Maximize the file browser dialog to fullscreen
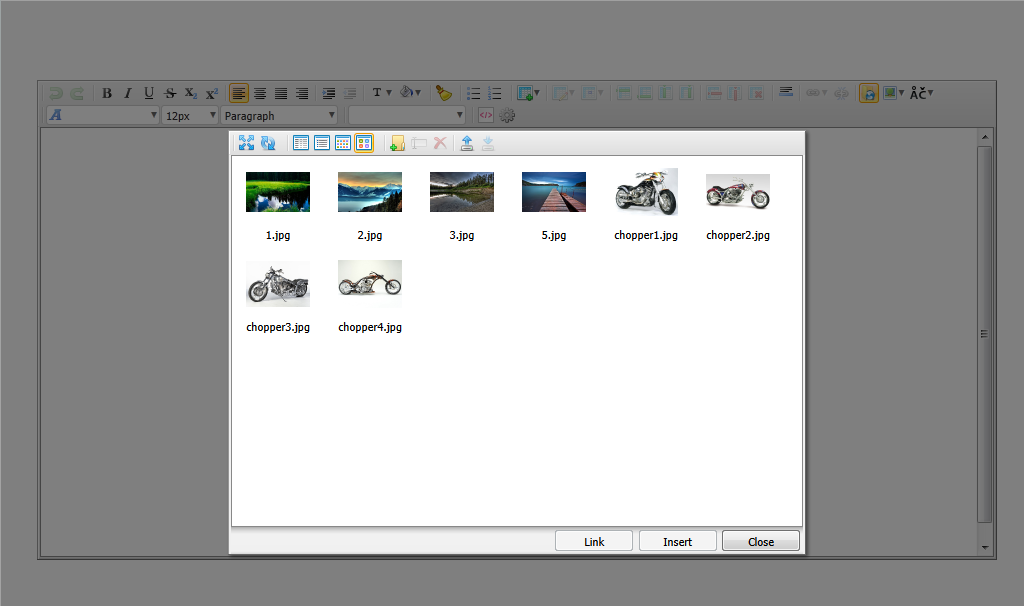The image size is (1024, 606). click(246, 143)
